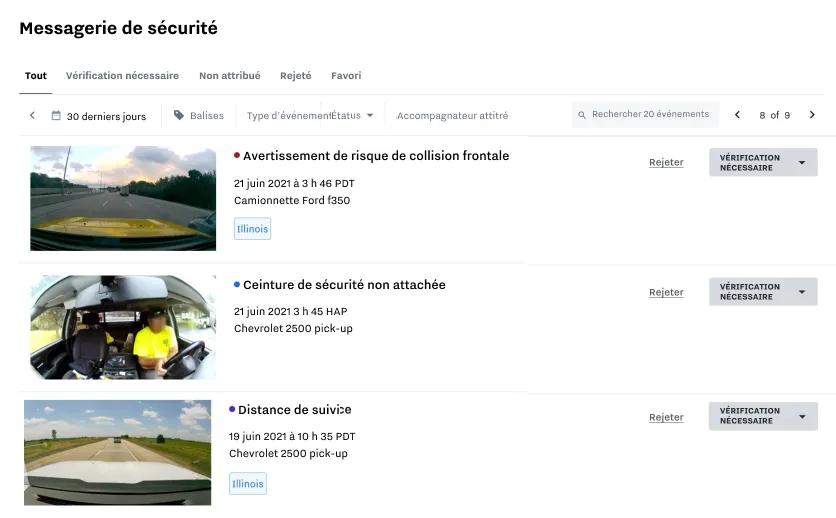Image resolution: width=836 pixels, height=518 pixels.
Task: Click the text '21 juin 2021 à 3 h 46 PDT'
Action: click(294, 183)
